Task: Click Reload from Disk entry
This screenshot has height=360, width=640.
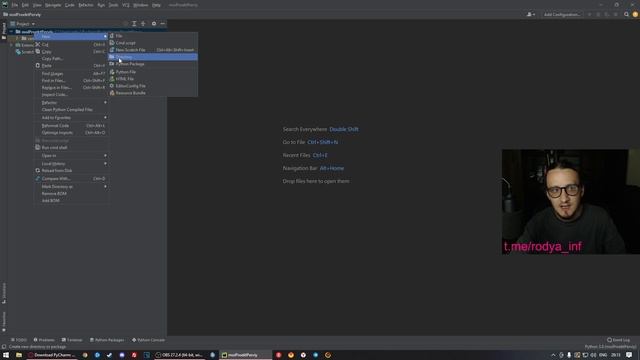Action: point(71,171)
